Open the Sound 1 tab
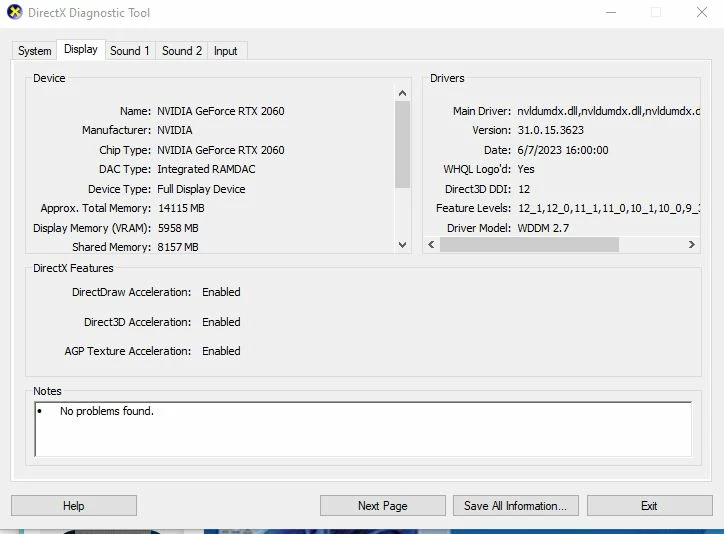Screen dimensions: 724x534 [x=130, y=51]
